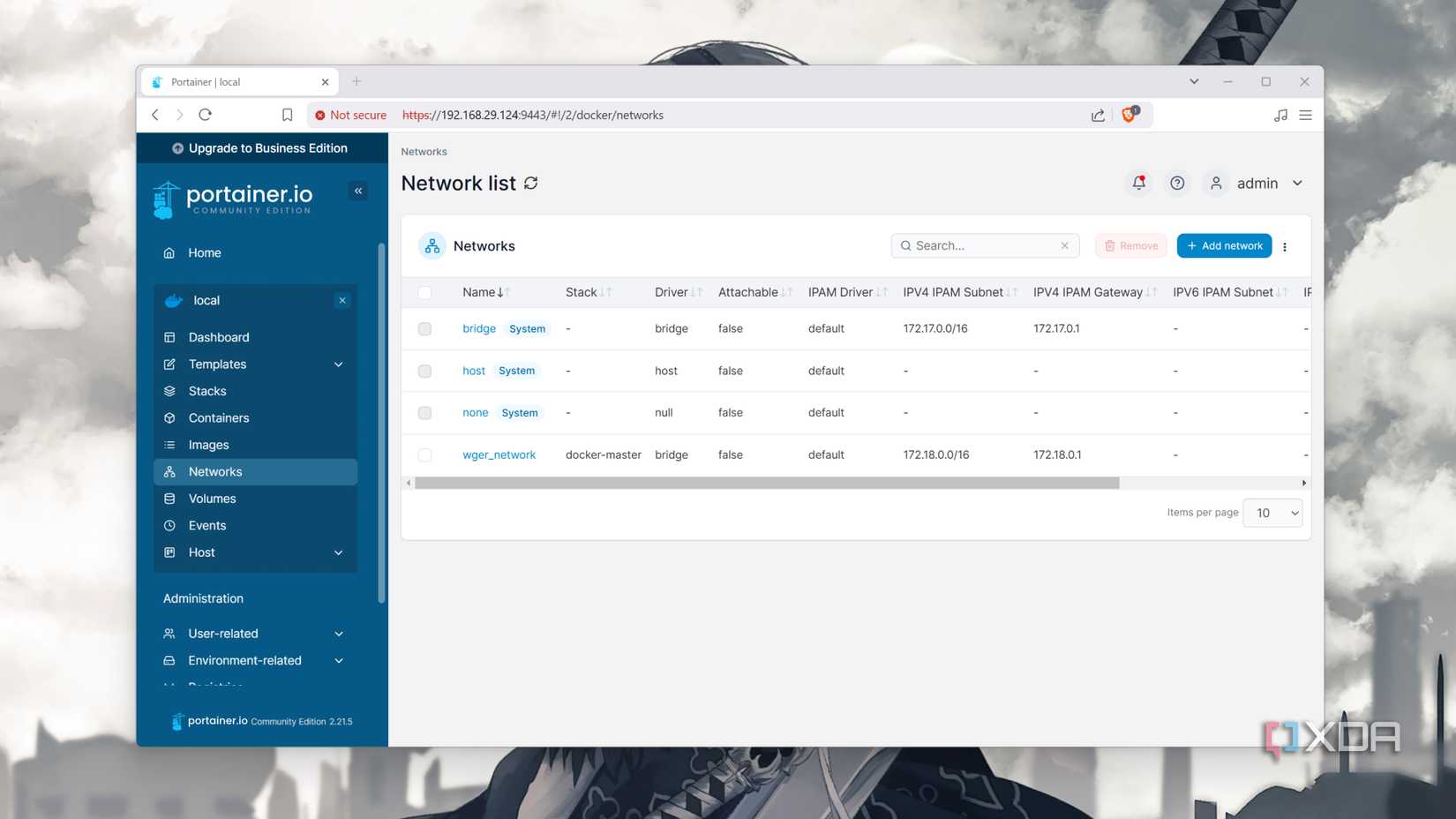
Task: Open the Stacks sidebar icon
Action: 169,391
